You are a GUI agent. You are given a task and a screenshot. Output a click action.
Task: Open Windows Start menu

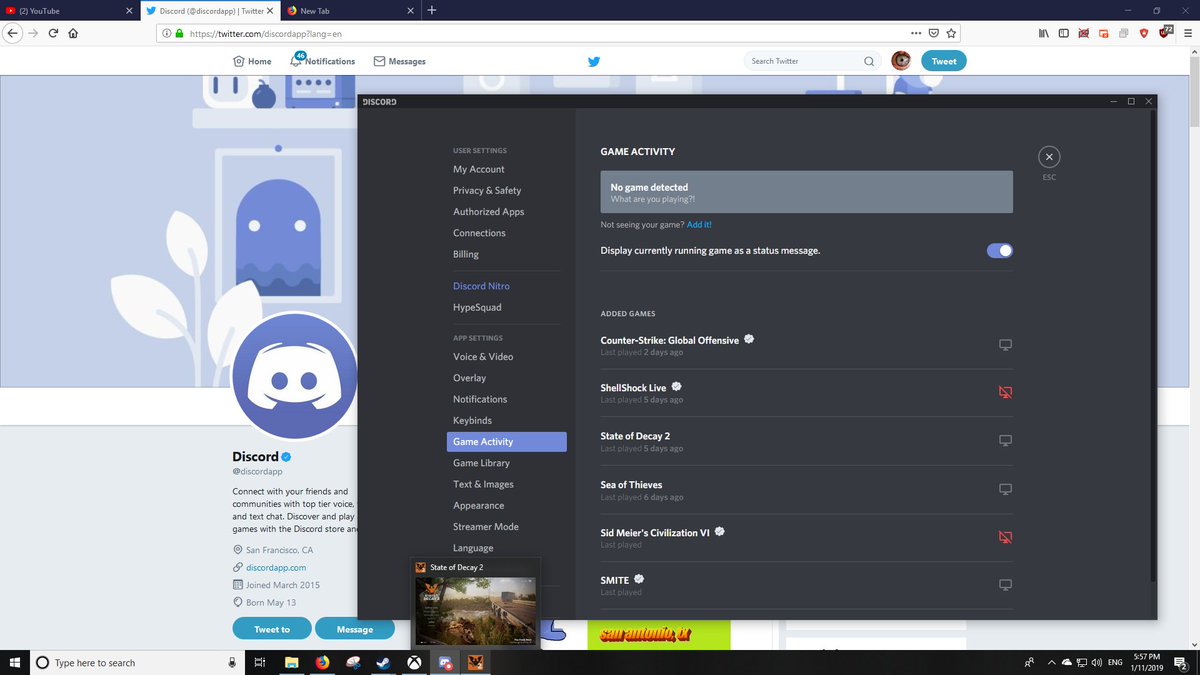(x=14, y=662)
